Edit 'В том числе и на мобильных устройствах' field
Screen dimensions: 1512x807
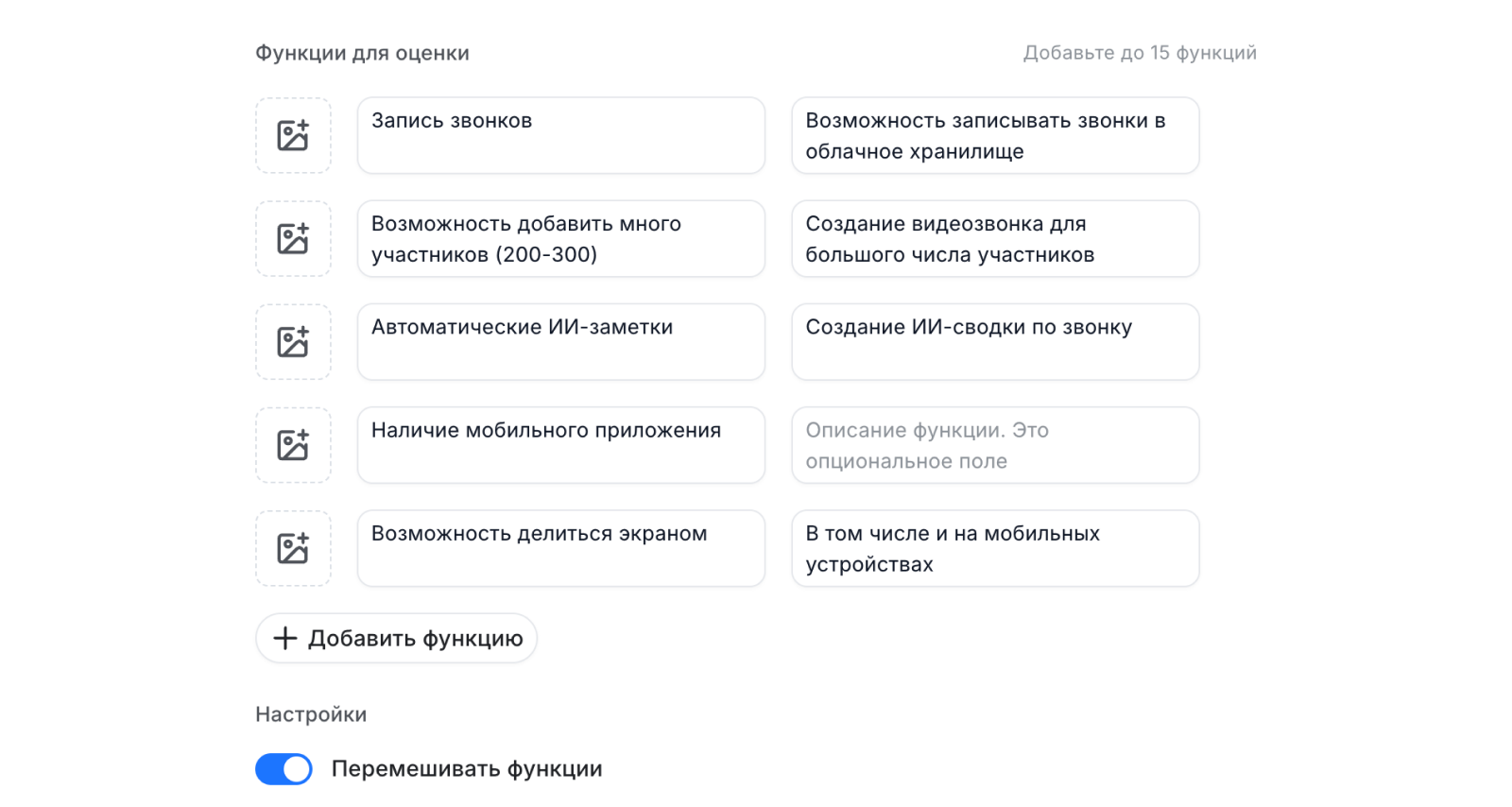click(995, 548)
